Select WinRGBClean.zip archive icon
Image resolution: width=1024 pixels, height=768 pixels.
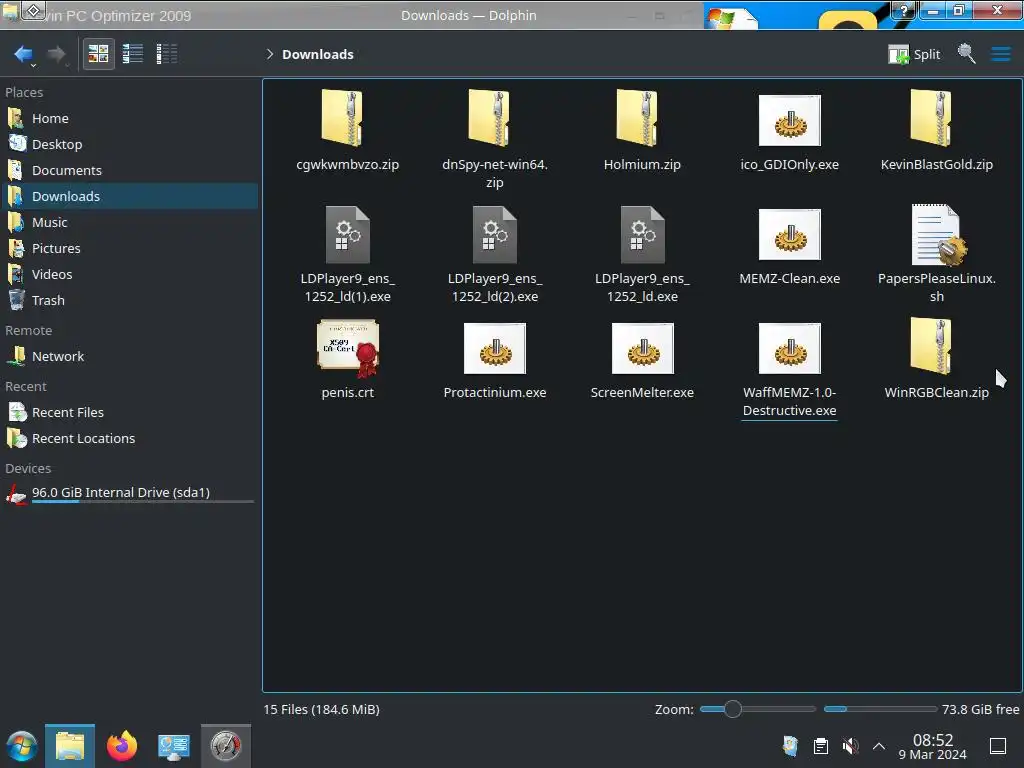click(931, 346)
